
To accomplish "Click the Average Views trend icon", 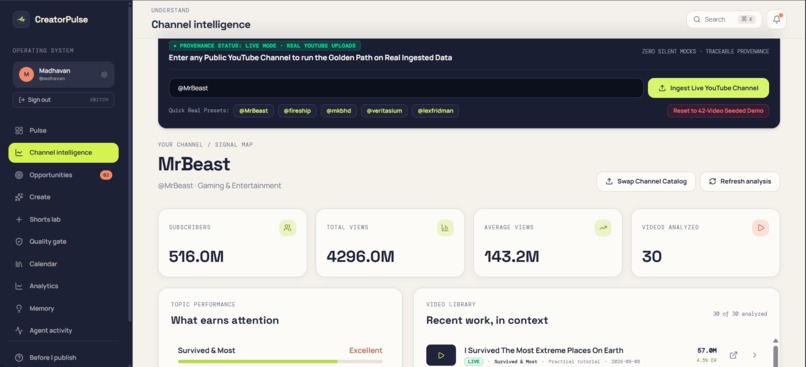I will [603, 228].
